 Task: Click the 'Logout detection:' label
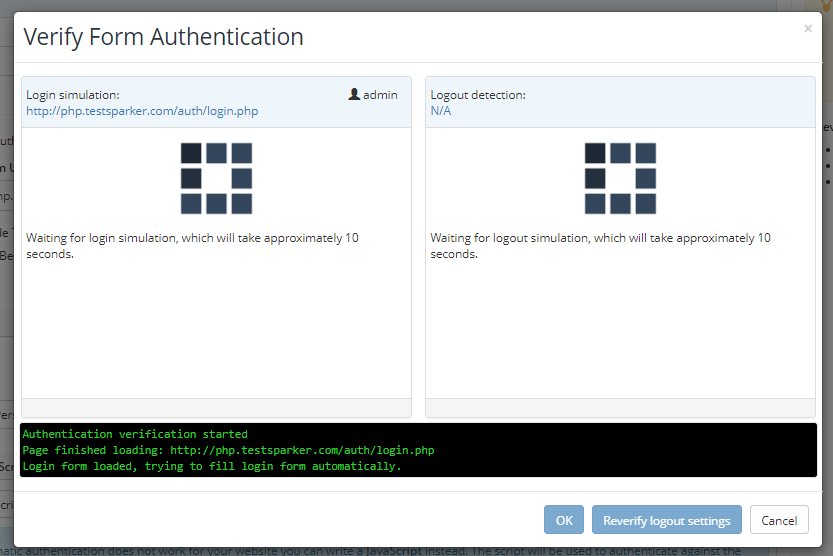coord(478,95)
